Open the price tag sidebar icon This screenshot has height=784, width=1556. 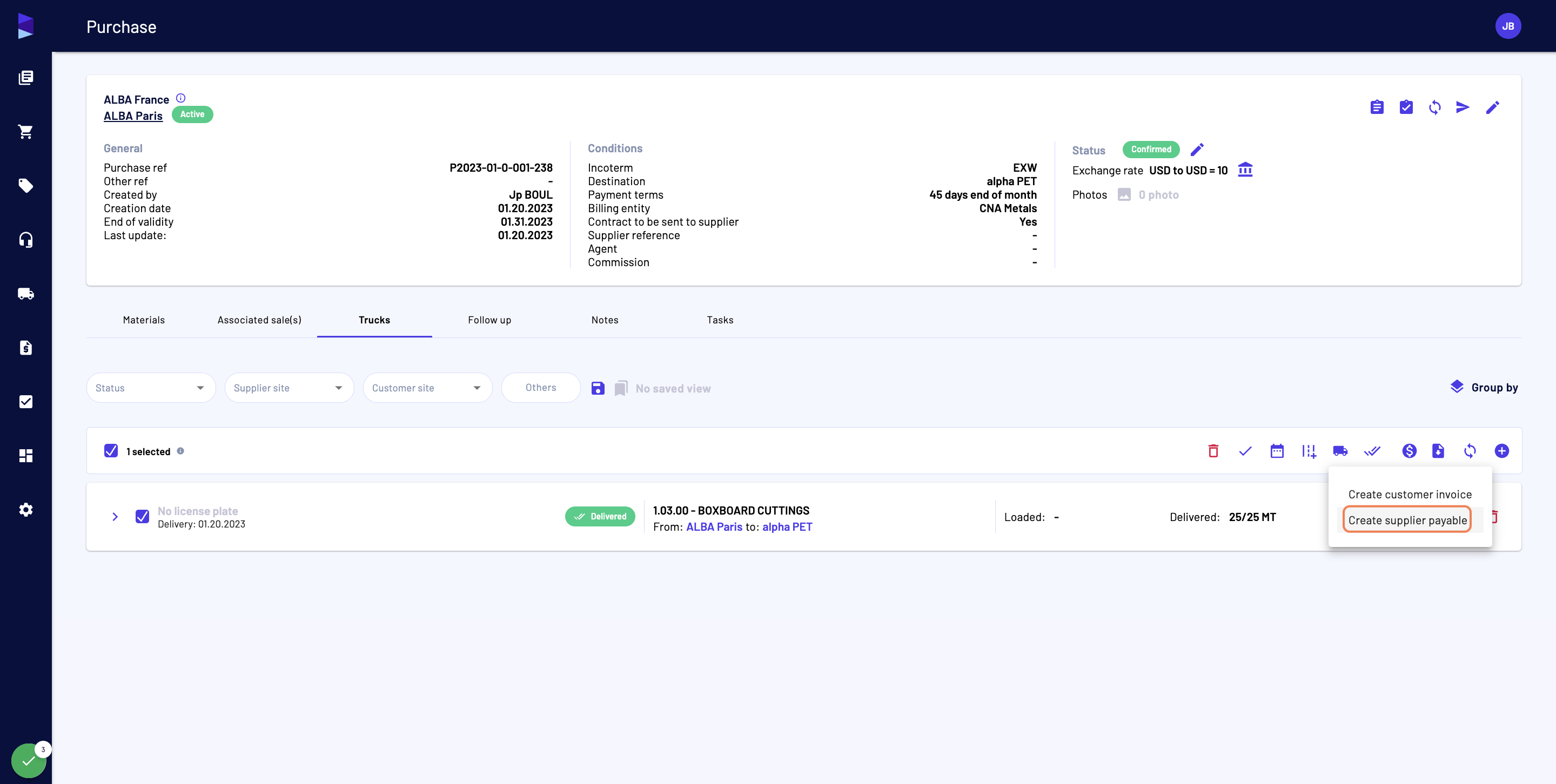[x=25, y=185]
